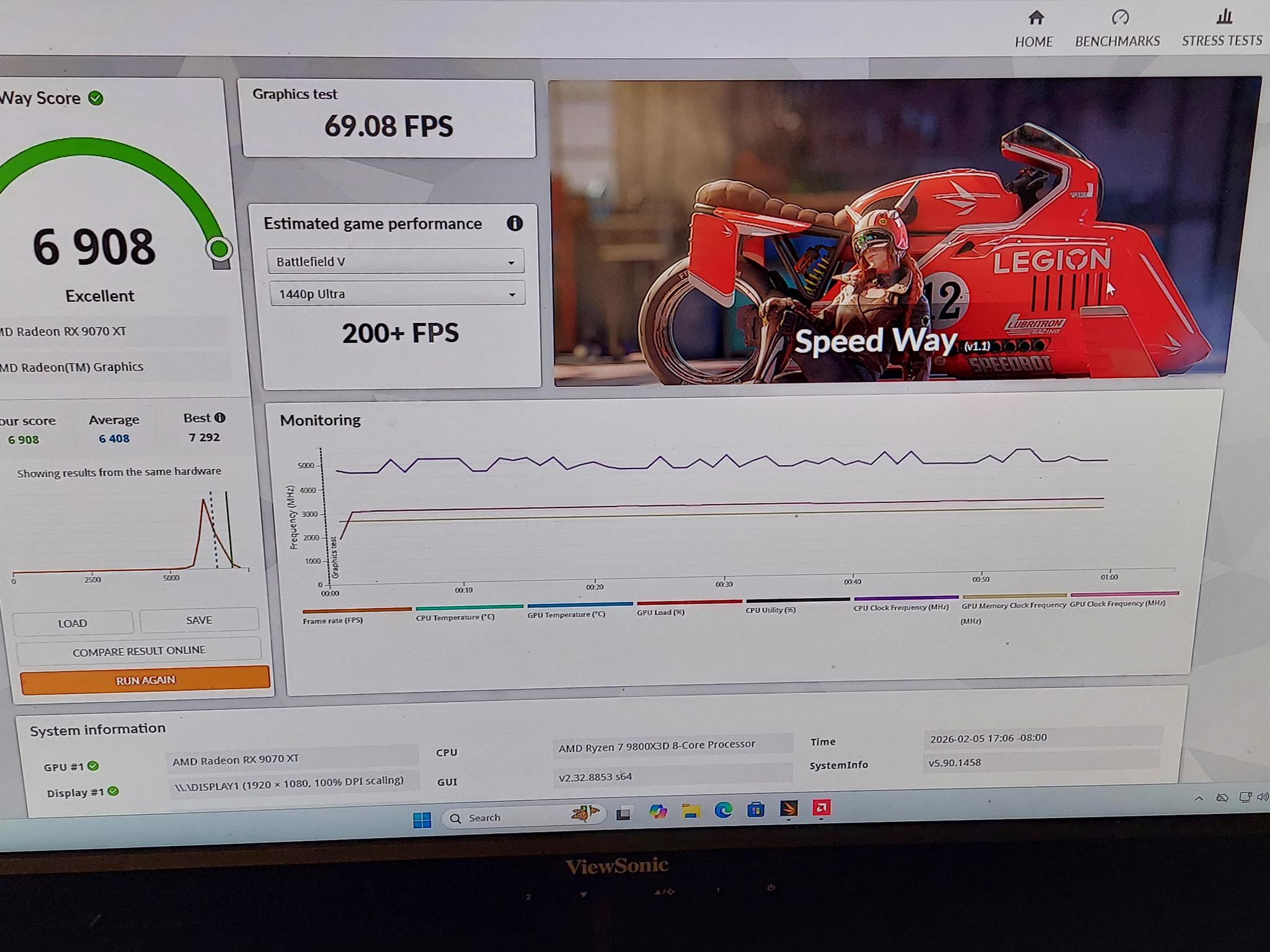The height and width of the screenshot is (952, 1270).
Task: Expand the 1440p Ultra resolution dropdown
Action: coord(397,294)
